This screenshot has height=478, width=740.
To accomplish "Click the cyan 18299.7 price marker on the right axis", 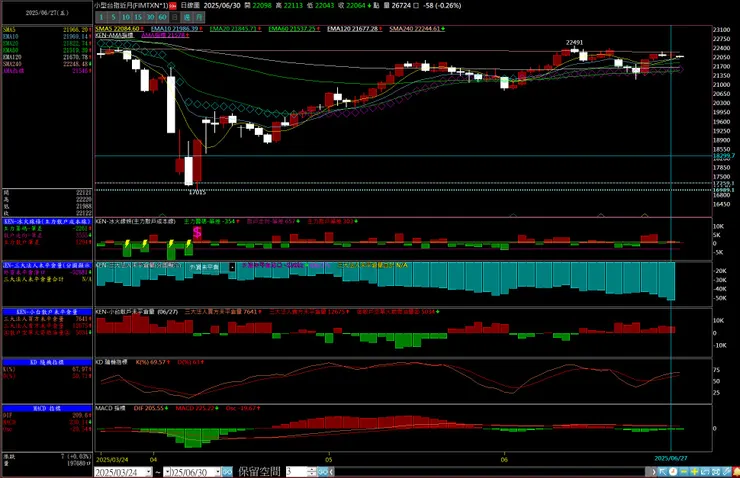I will [723, 156].
